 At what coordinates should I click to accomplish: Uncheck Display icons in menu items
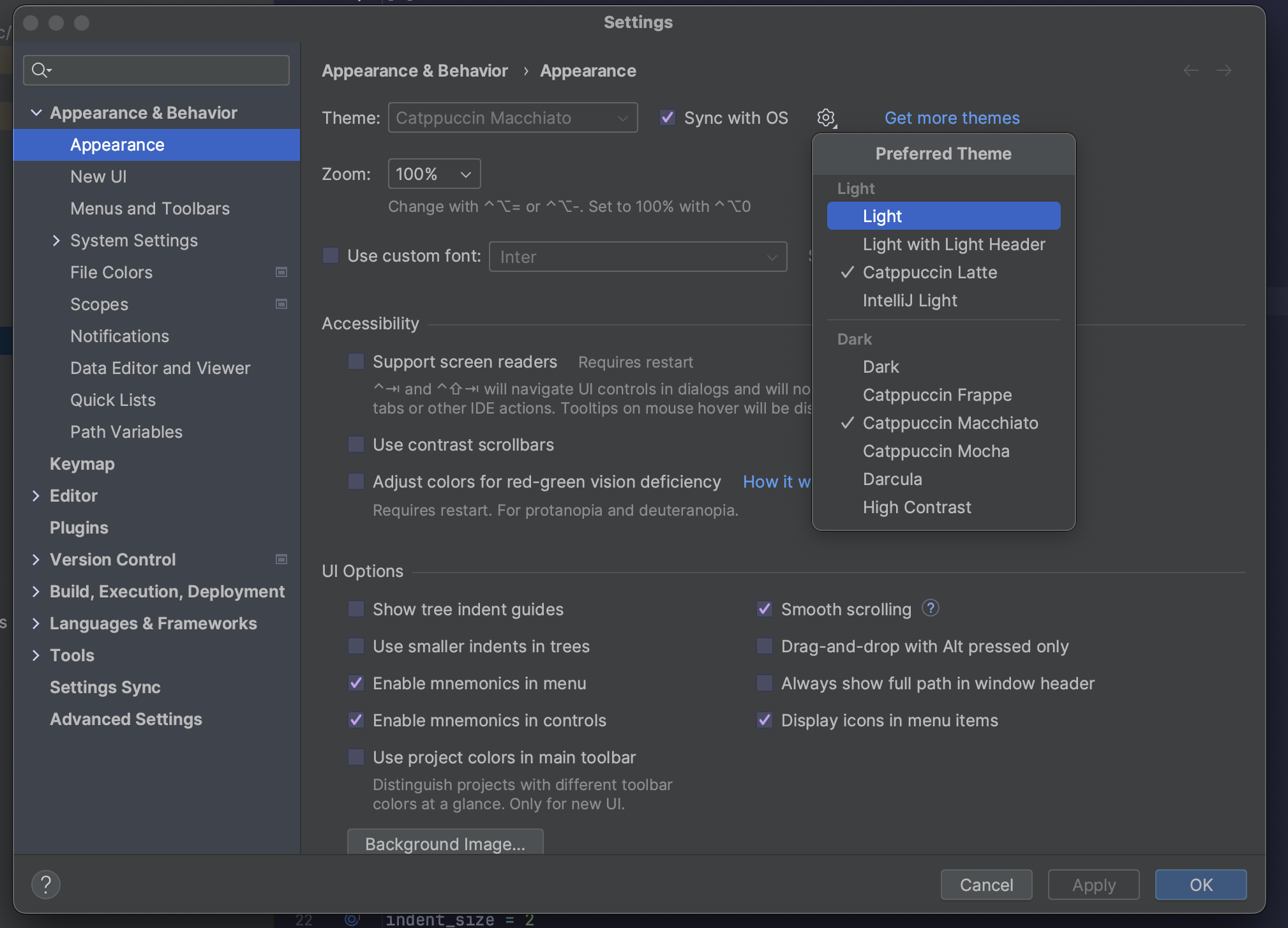765,720
